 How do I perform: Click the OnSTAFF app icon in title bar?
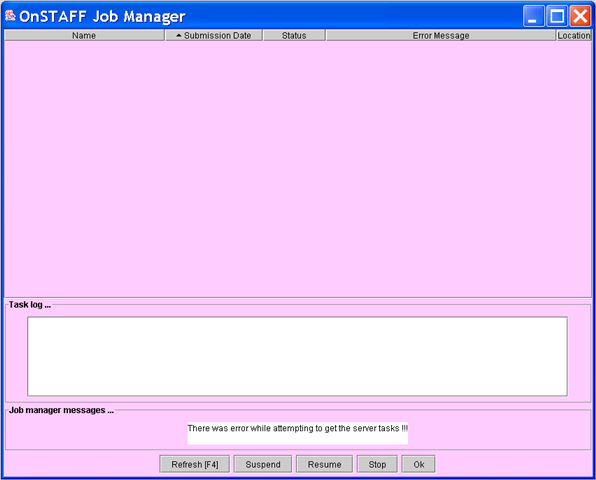point(10,16)
